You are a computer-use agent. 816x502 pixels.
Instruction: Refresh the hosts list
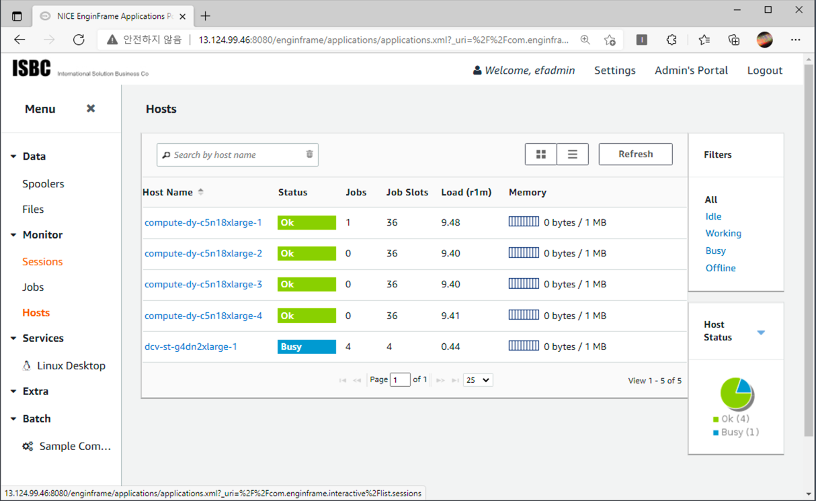(635, 154)
